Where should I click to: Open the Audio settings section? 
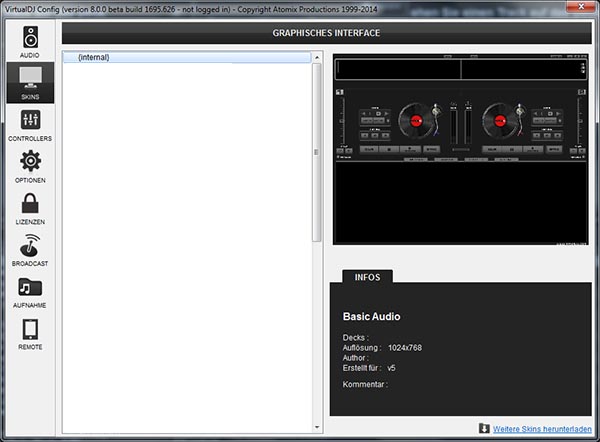30,42
